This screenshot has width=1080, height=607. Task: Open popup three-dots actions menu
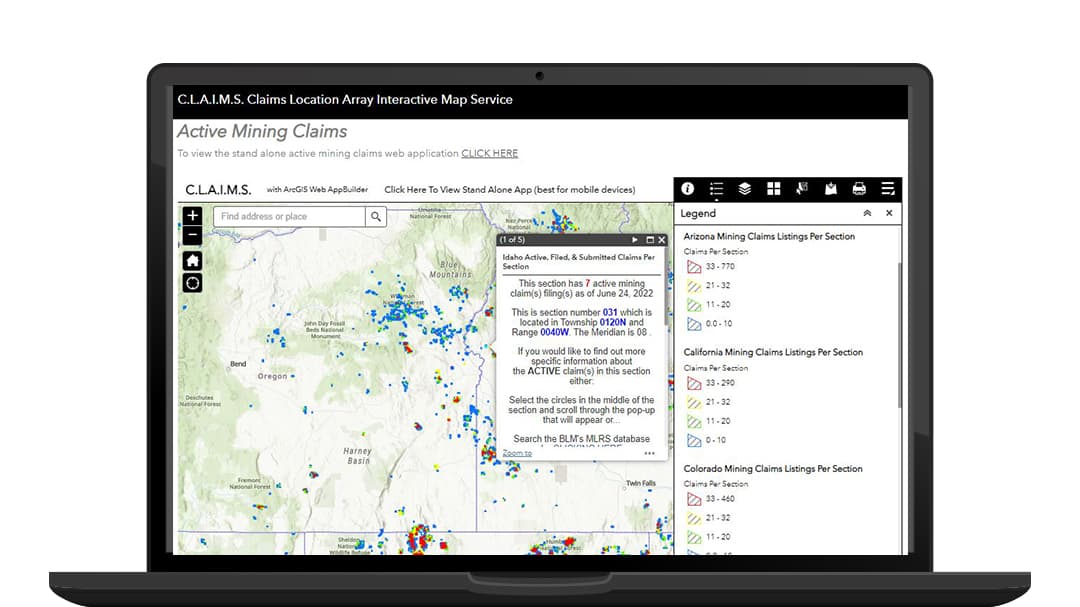(649, 453)
